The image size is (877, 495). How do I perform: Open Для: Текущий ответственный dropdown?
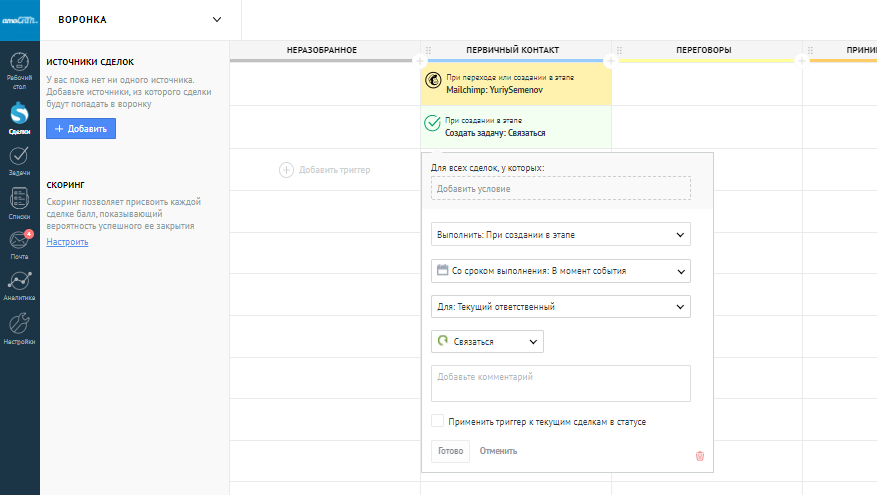[560, 307]
